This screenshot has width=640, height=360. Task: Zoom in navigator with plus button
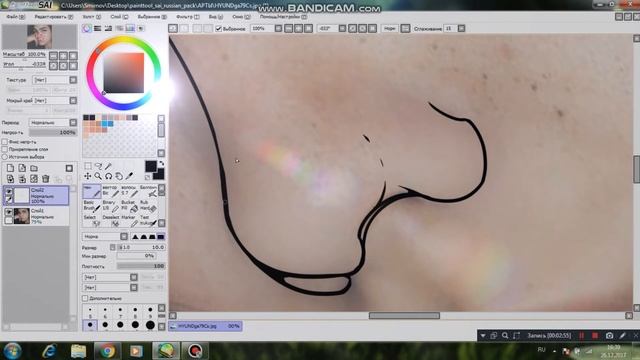pyautogui.click(x=63, y=56)
